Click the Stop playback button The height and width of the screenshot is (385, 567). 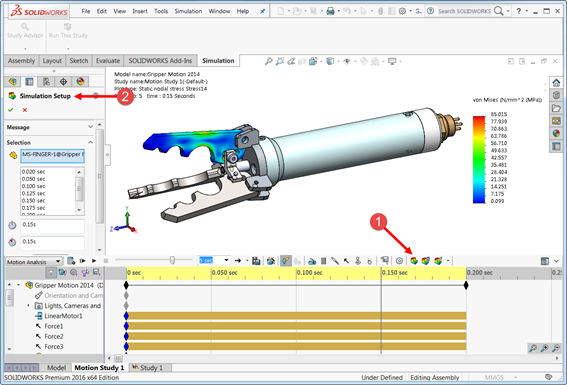pos(106,261)
